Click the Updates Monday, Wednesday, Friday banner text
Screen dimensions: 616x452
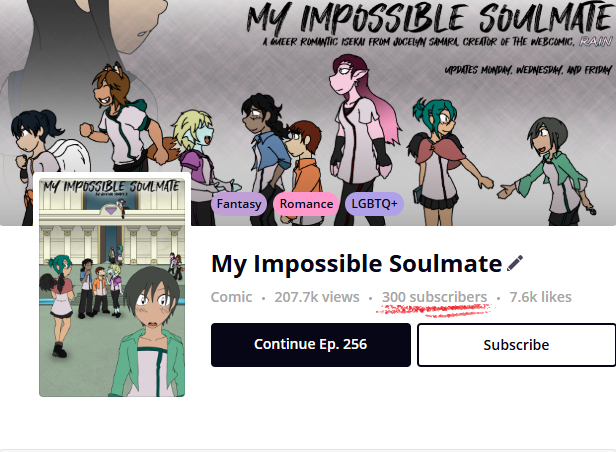tap(528, 70)
